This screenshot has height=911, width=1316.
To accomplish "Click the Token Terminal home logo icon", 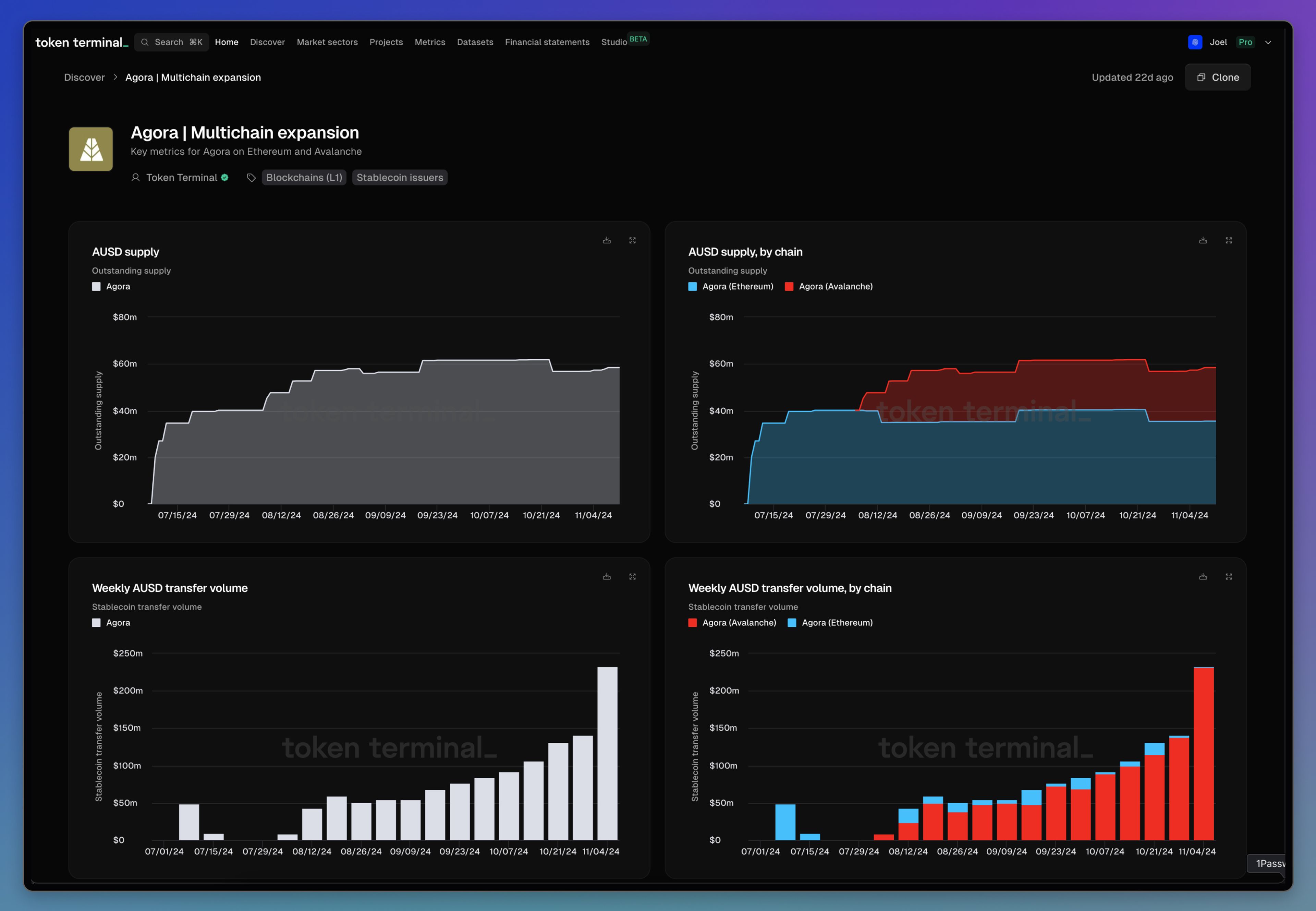I will click(80, 42).
